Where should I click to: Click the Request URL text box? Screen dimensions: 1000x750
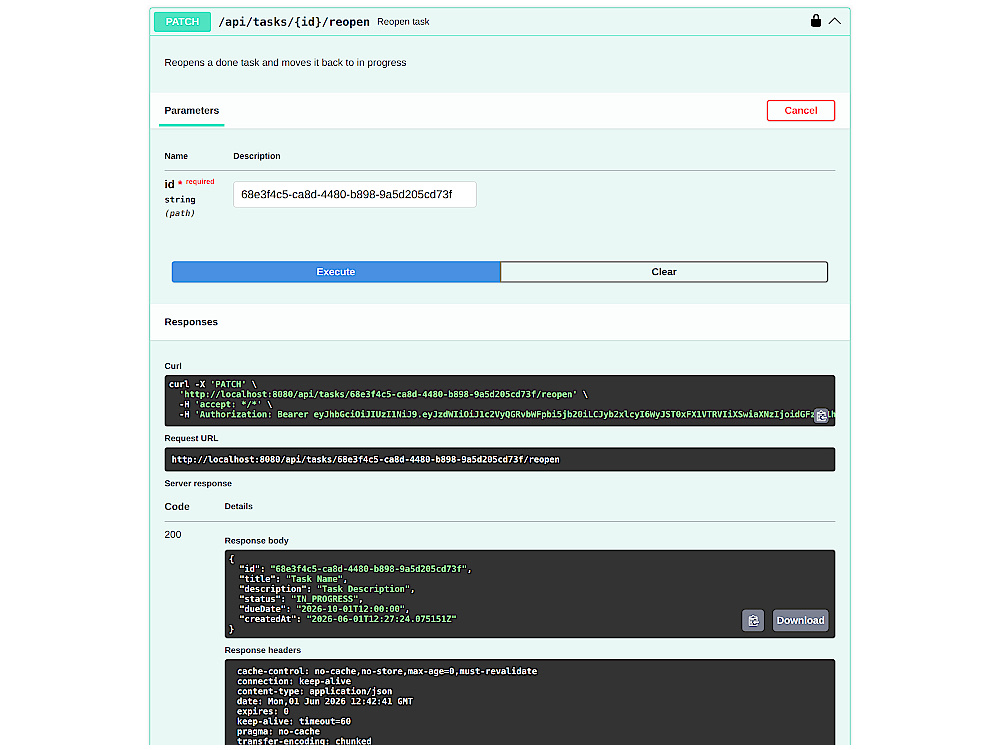(499, 459)
